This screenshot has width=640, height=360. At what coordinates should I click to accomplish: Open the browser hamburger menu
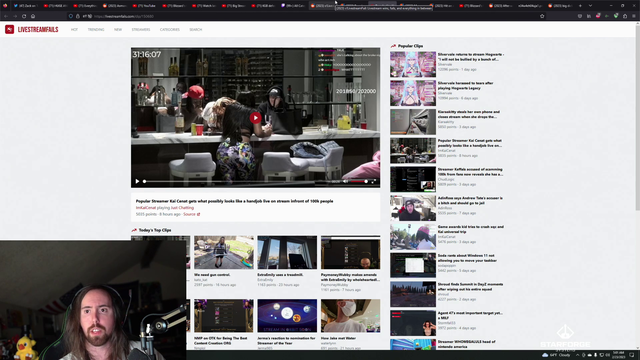pos(634,16)
